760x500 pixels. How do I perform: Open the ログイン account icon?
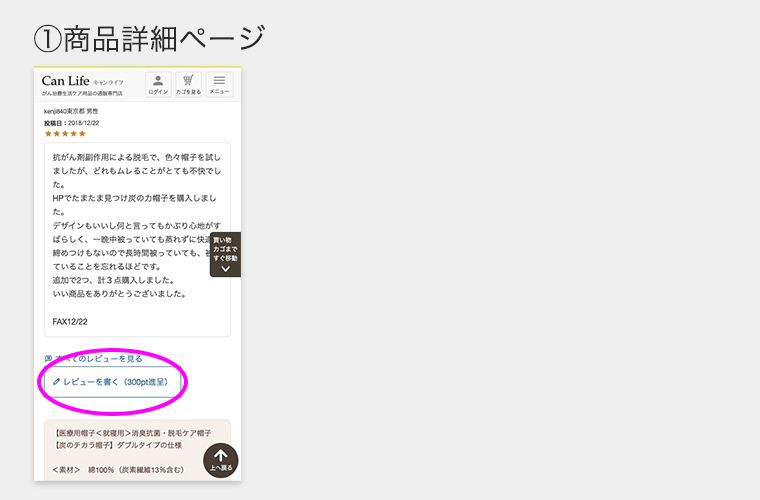pyautogui.click(x=158, y=84)
